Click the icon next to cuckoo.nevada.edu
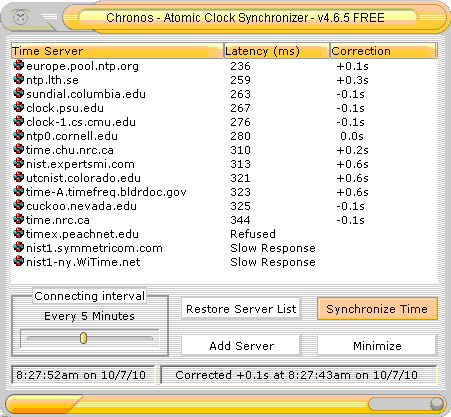Viewport: 451px width, 417px height. pyautogui.click(x=19, y=205)
